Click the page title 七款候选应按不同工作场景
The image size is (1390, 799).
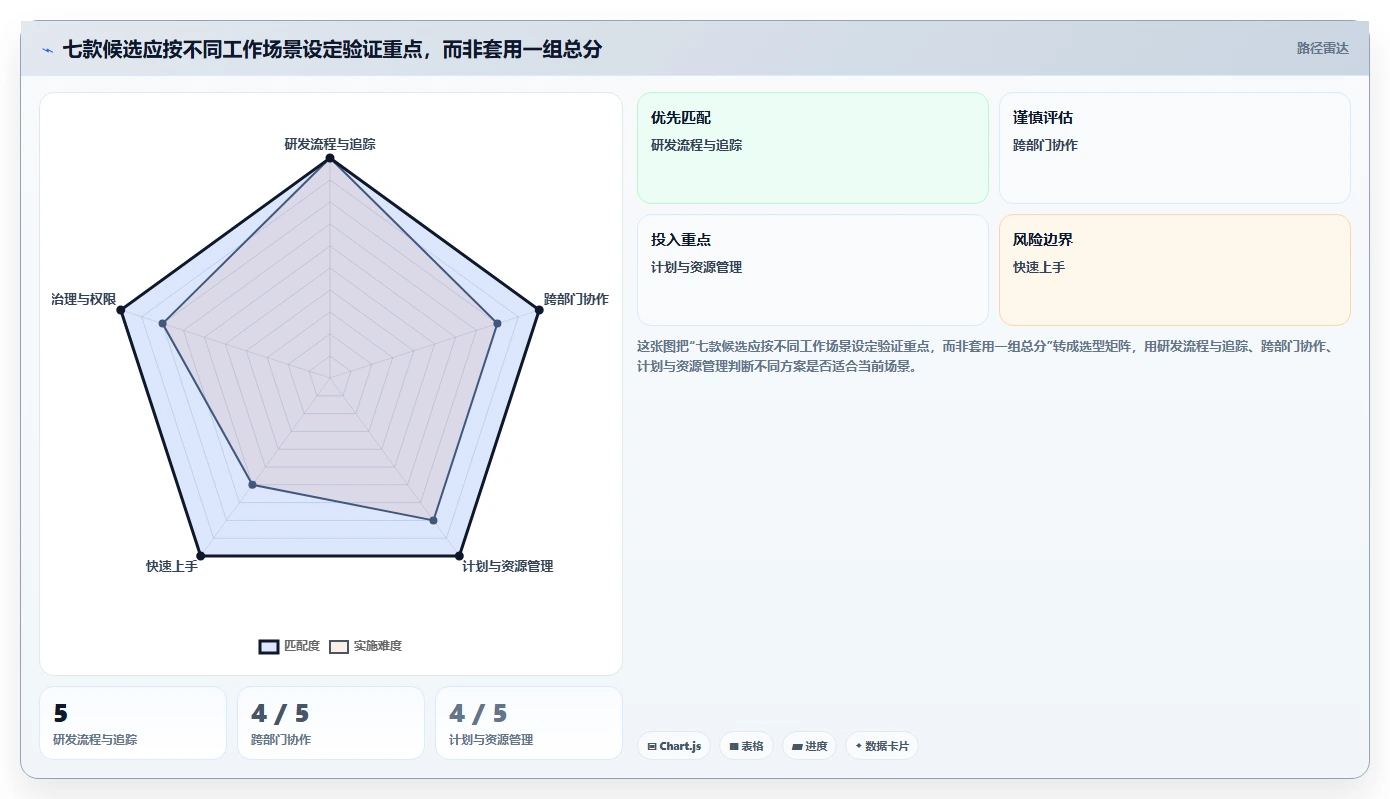coord(333,48)
